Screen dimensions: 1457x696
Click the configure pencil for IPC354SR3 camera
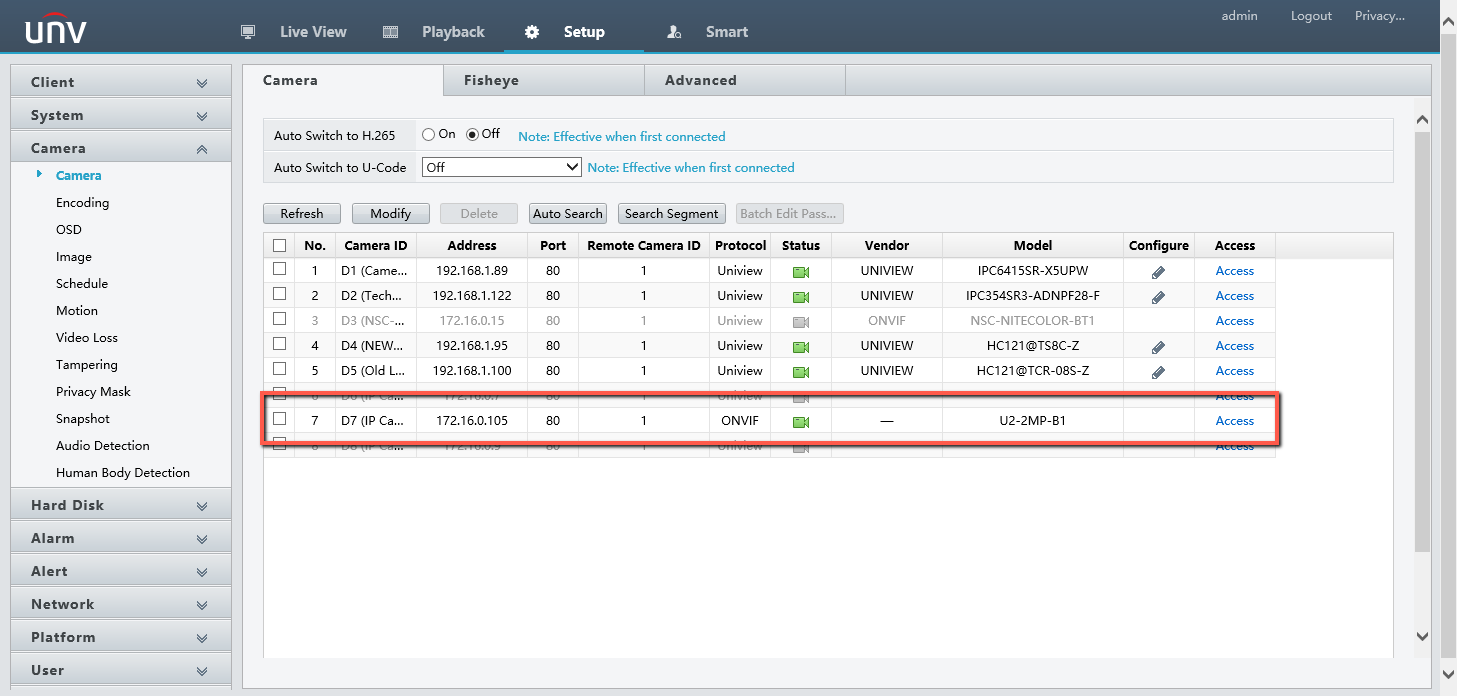point(1158,297)
